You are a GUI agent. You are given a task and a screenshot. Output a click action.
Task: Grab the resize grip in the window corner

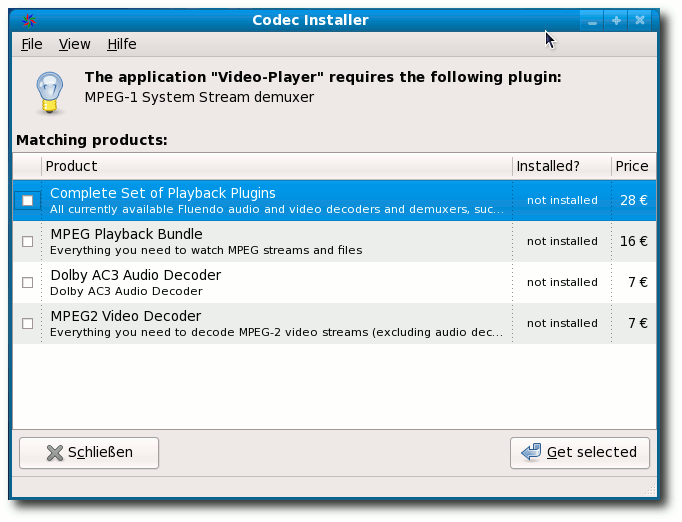pyautogui.click(x=650, y=490)
